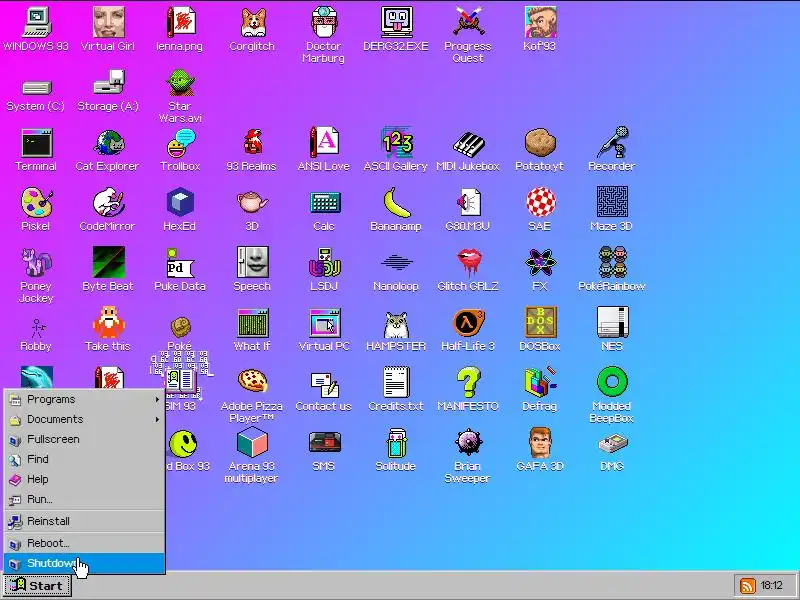This screenshot has height=600, width=800.
Task: Open the WINDOWS 93 computer icon
Action: tap(36, 23)
